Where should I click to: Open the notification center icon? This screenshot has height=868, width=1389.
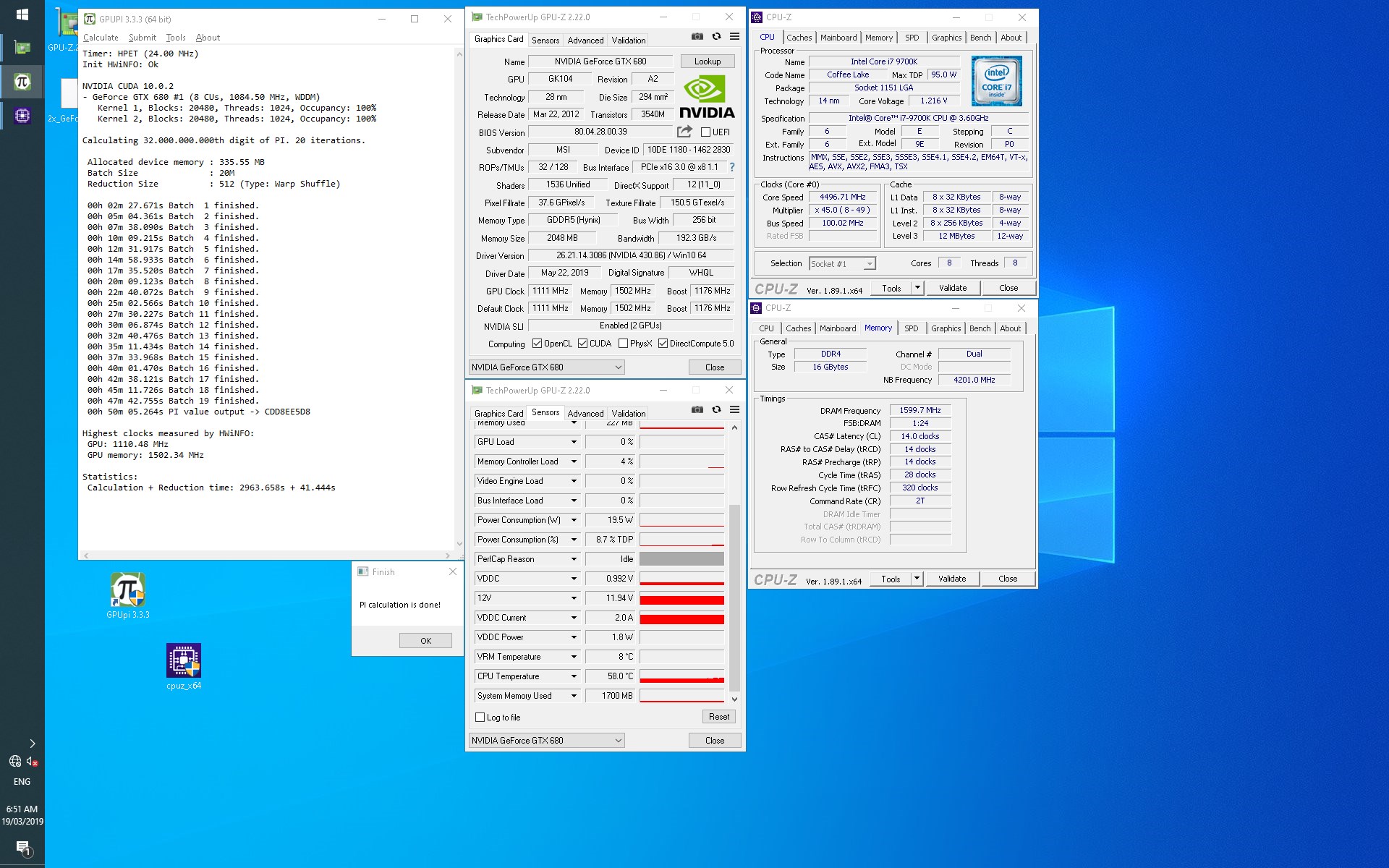click(x=22, y=848)
